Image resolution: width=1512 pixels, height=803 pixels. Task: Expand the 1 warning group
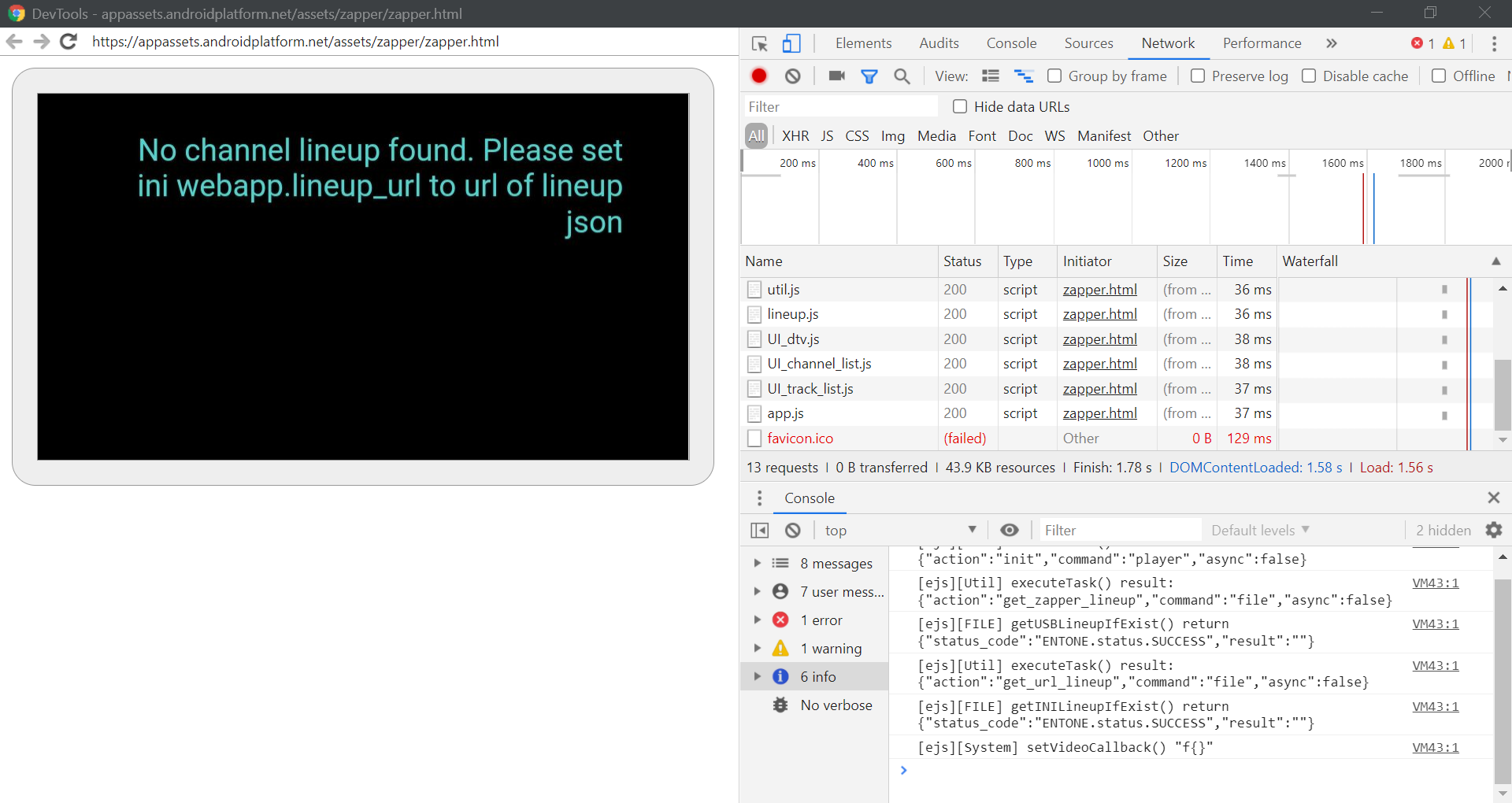tap(757, 649)
